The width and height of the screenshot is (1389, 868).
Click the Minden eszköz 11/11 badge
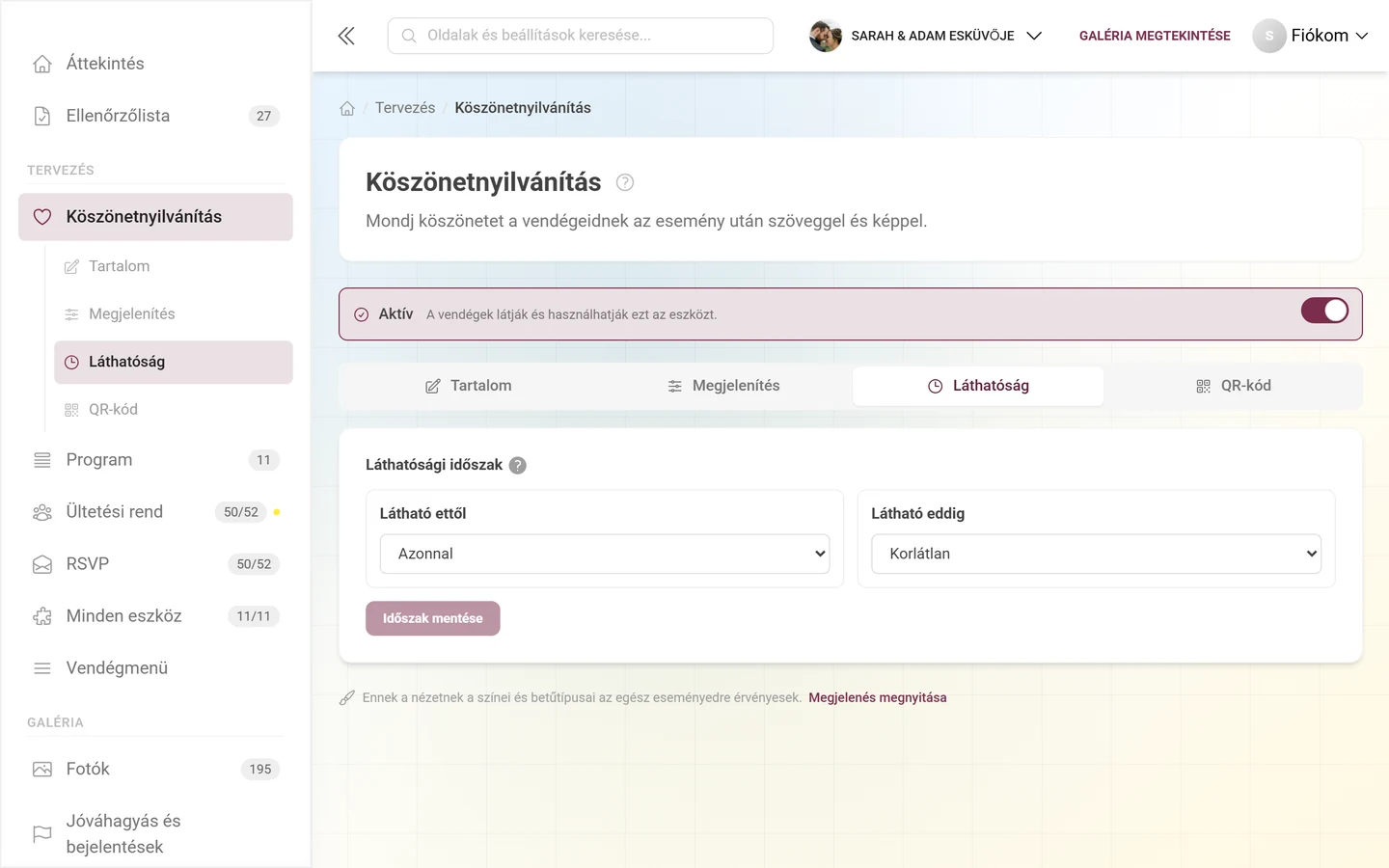(x=254, y=616)
